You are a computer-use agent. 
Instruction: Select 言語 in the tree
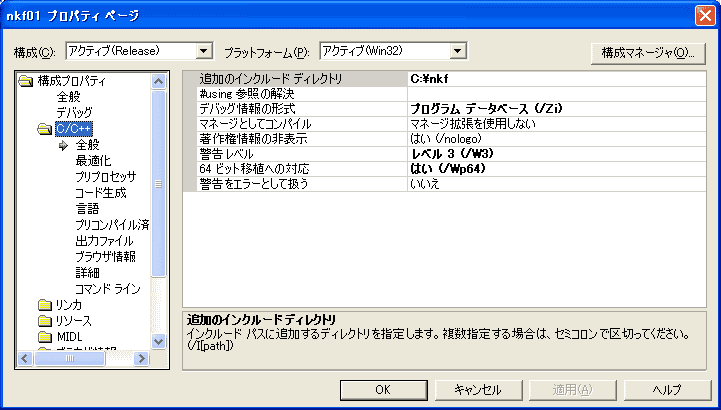[x=87, y=209]
